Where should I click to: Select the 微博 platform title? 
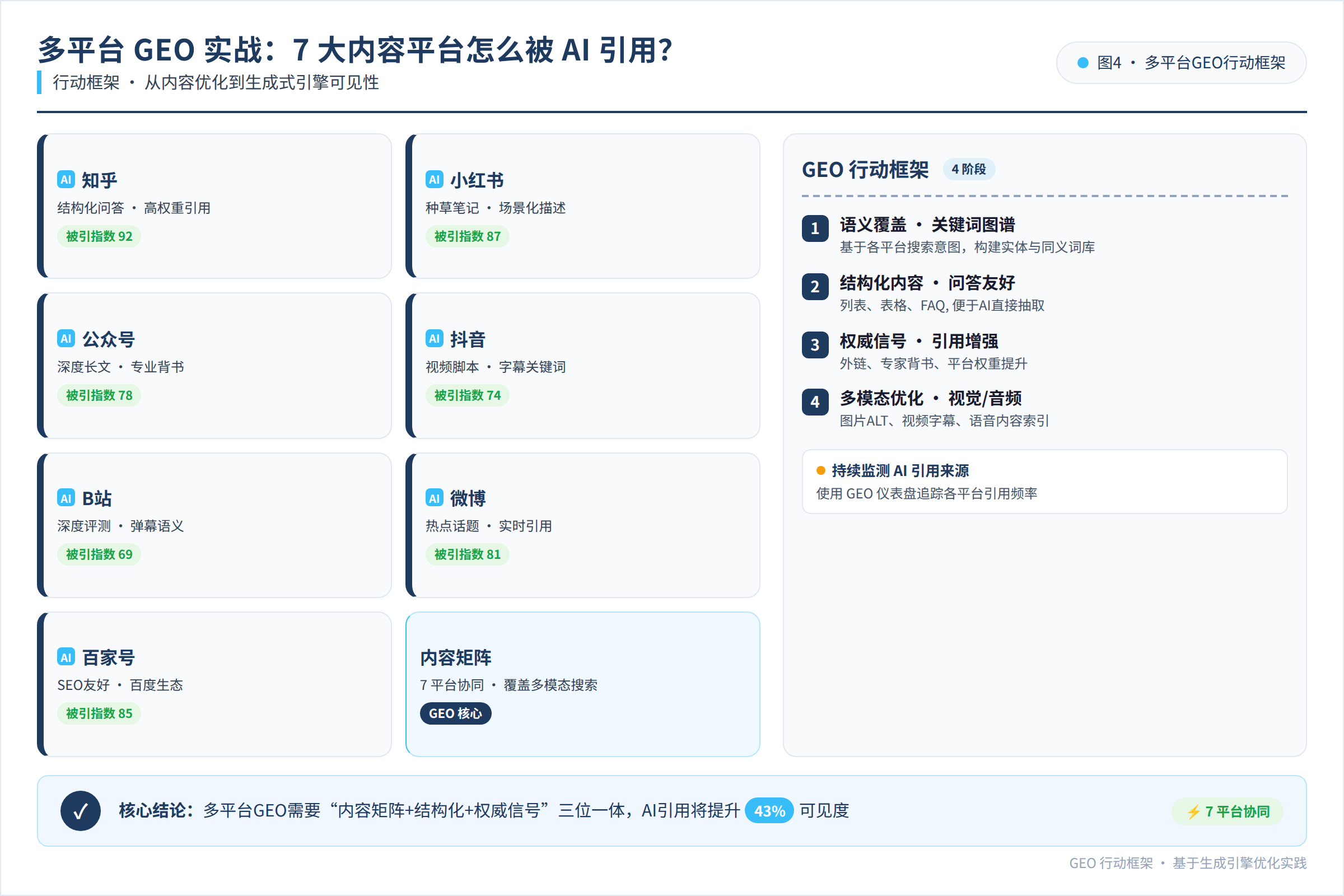[468, 498]
